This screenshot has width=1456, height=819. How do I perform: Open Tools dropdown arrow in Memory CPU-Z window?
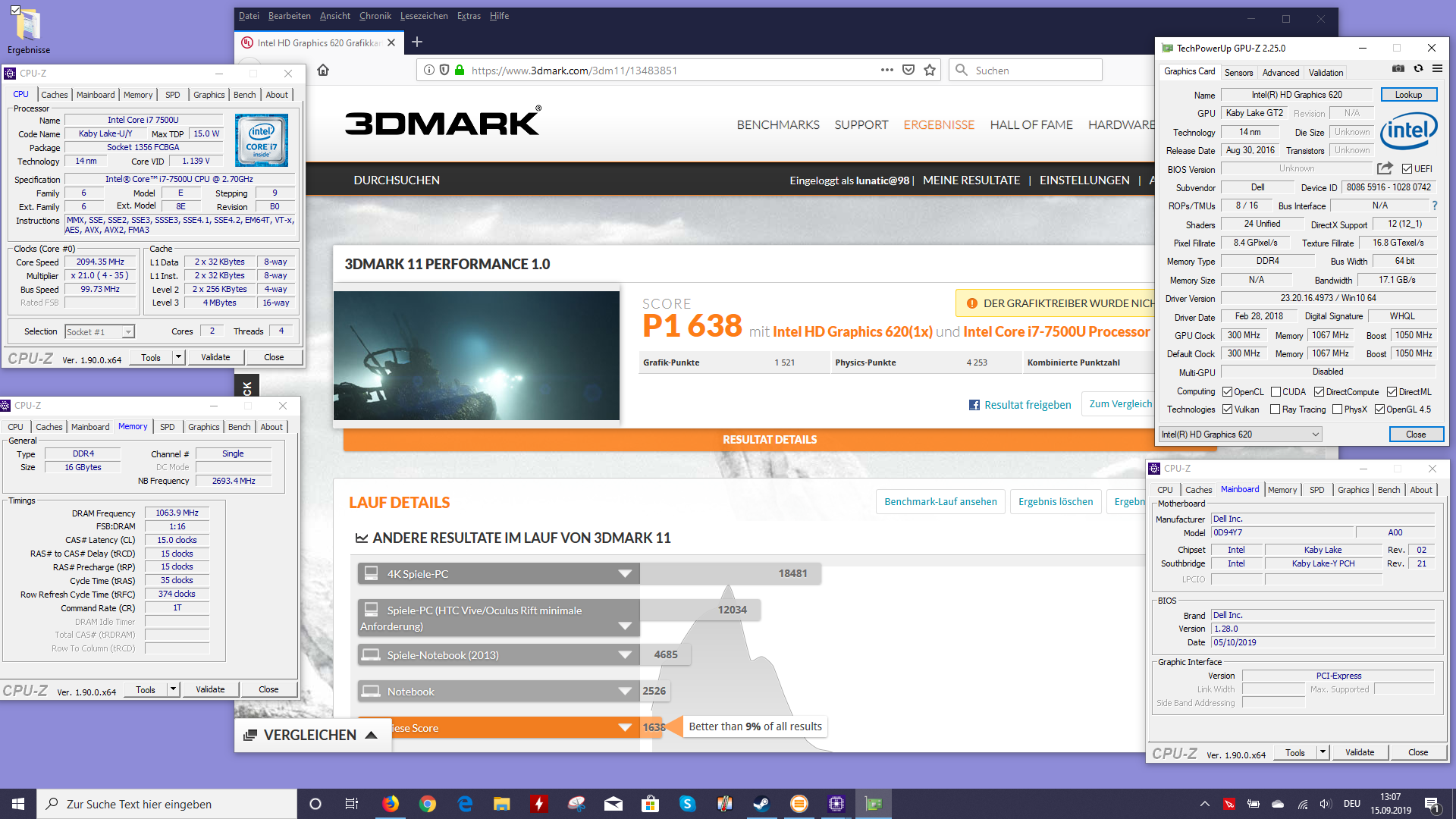tap(173, 689)
